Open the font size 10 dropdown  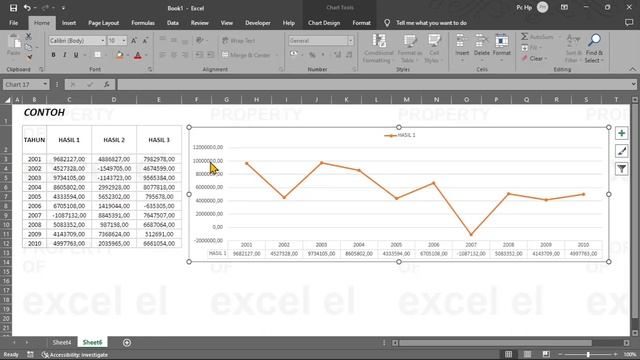coord(124,40)
